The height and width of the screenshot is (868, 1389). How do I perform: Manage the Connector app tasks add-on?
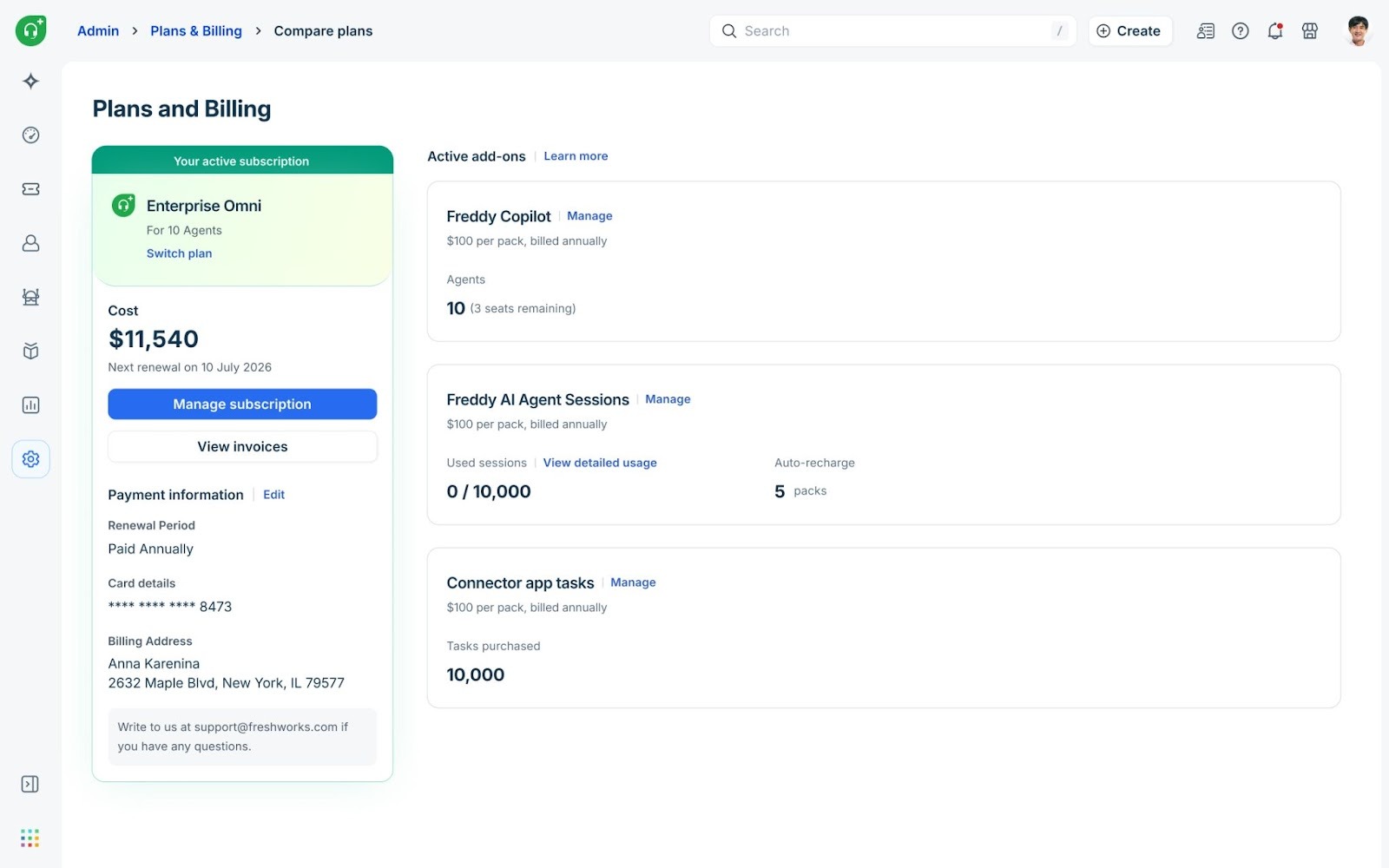click(x=633, y=582)
